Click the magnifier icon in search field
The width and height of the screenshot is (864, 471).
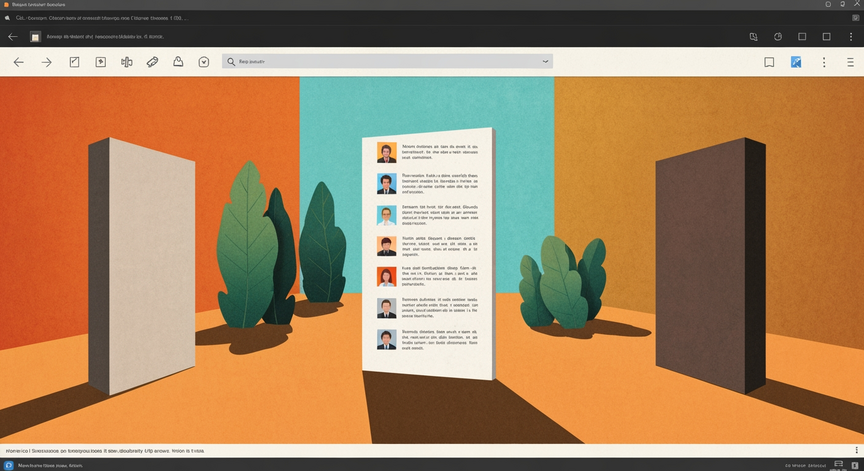[231, 62]
